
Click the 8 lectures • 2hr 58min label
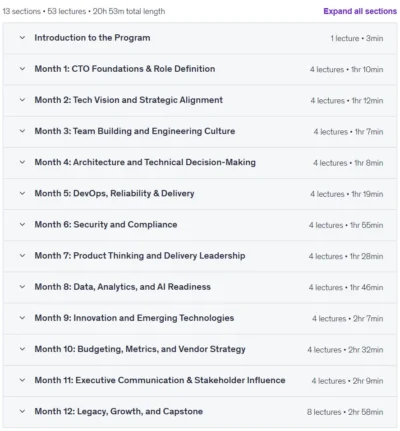345,412
